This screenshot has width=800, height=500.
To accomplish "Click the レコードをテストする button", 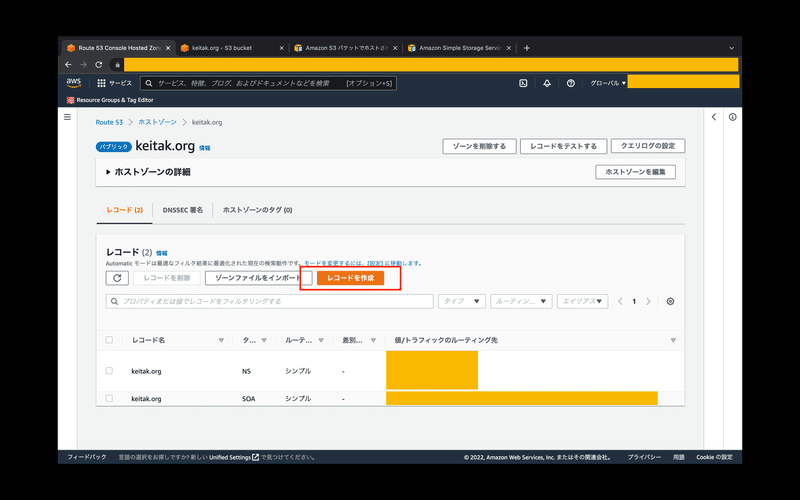I will (563, 146).
